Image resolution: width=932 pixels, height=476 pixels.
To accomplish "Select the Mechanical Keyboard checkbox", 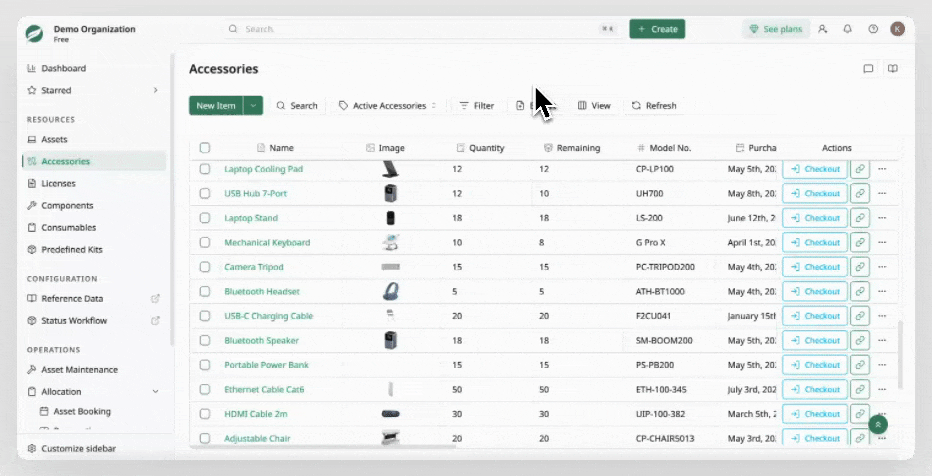I will [205, 242].
